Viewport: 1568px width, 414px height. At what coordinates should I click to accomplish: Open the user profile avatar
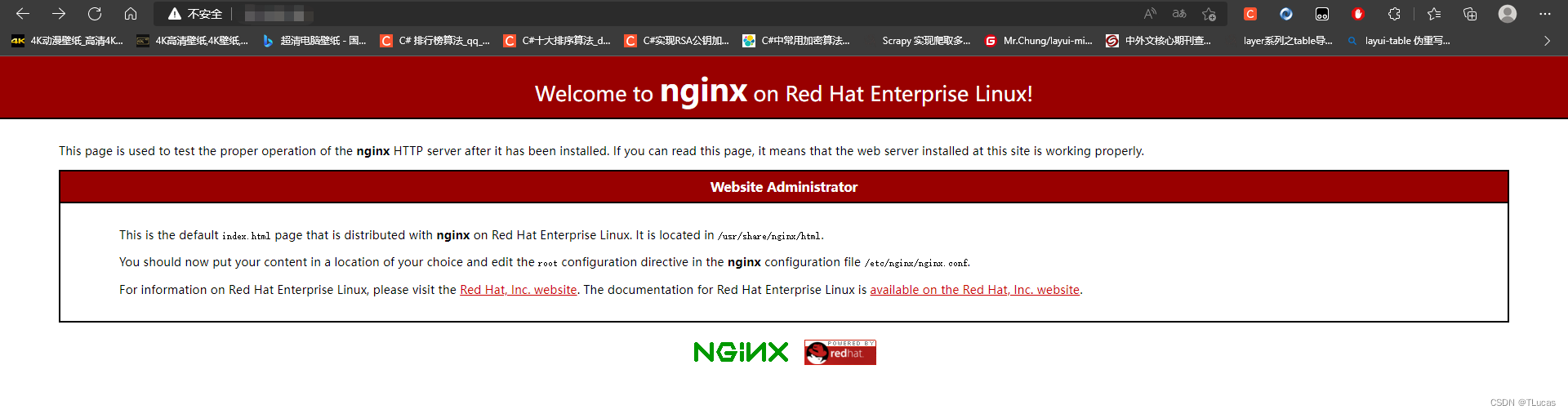(x=1508, y=14)
